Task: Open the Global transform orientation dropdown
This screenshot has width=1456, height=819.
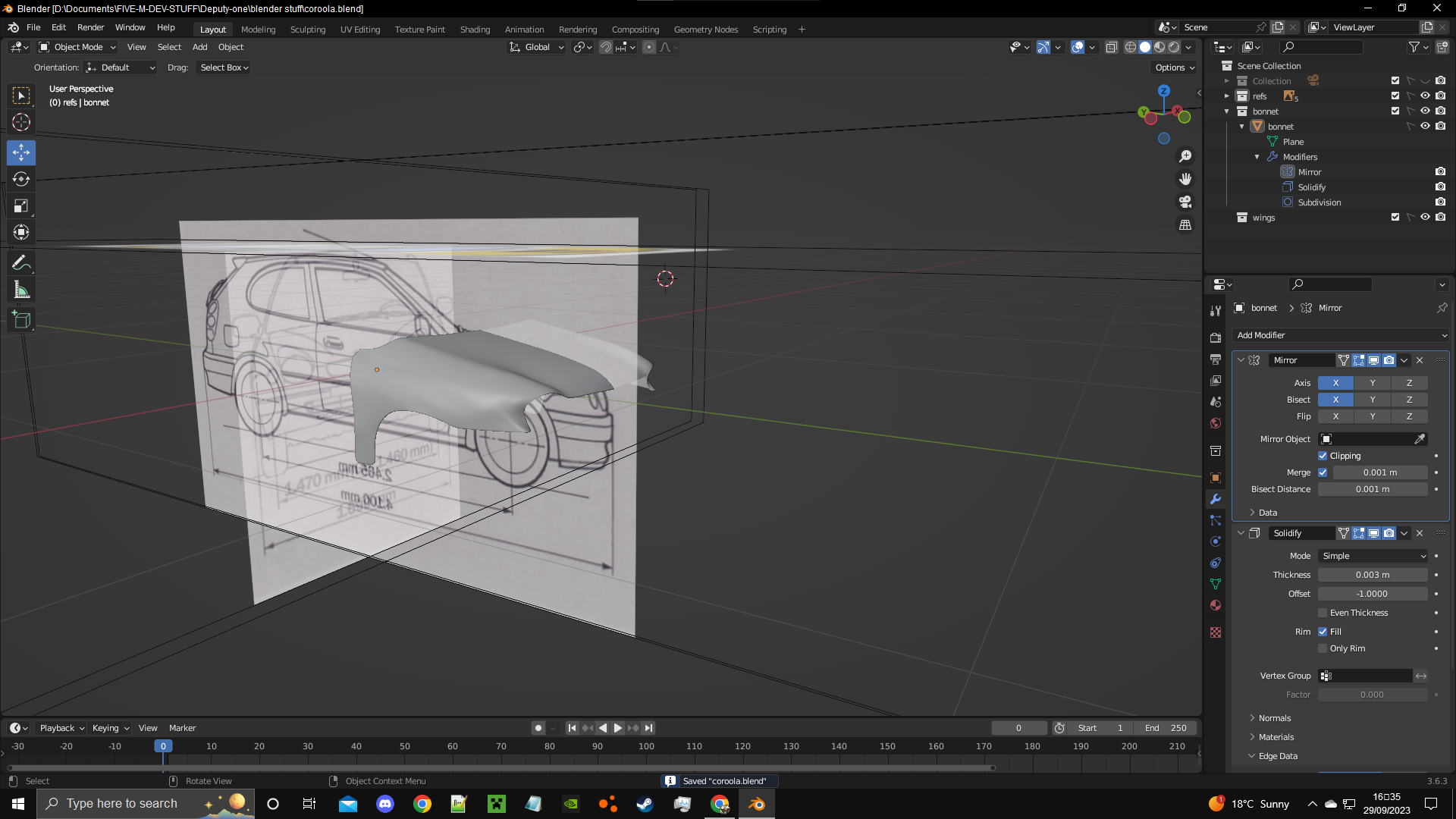Action: coord(537,47)
